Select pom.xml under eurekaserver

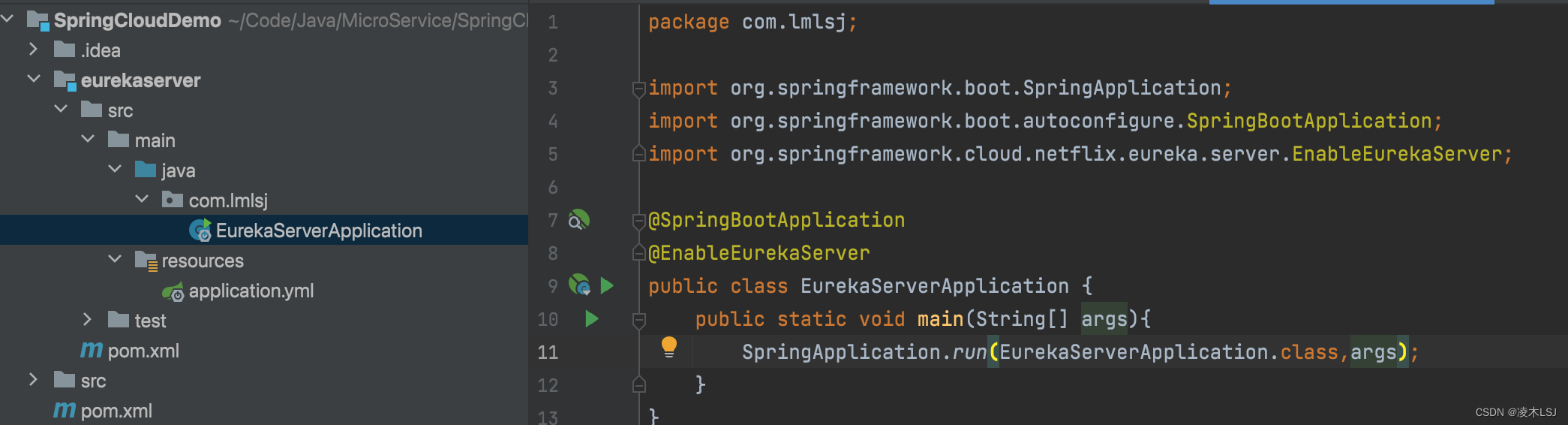[x=143, y=351]
